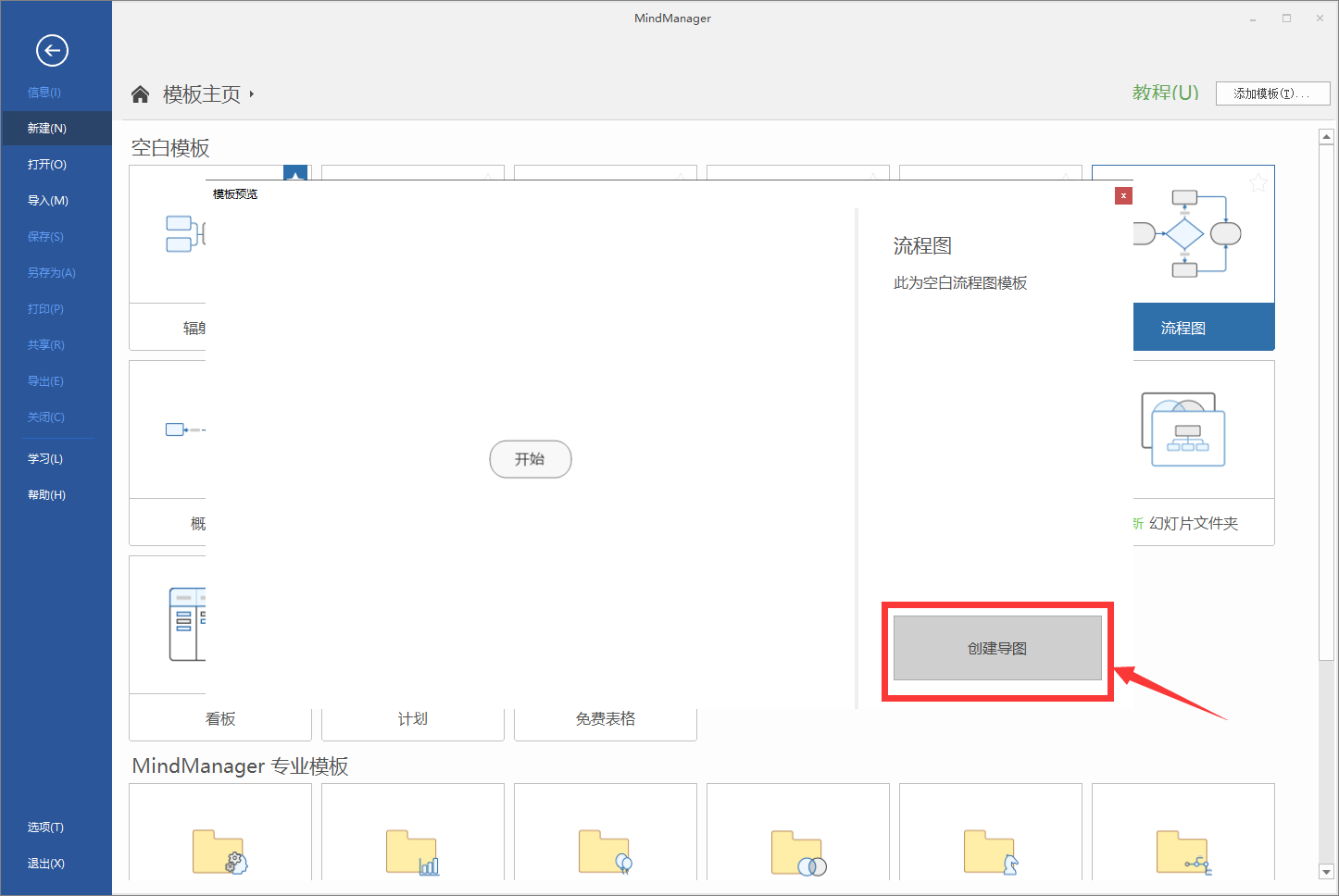
Task: Open the folder with bar chart icon
Action: tap(412, 852)
